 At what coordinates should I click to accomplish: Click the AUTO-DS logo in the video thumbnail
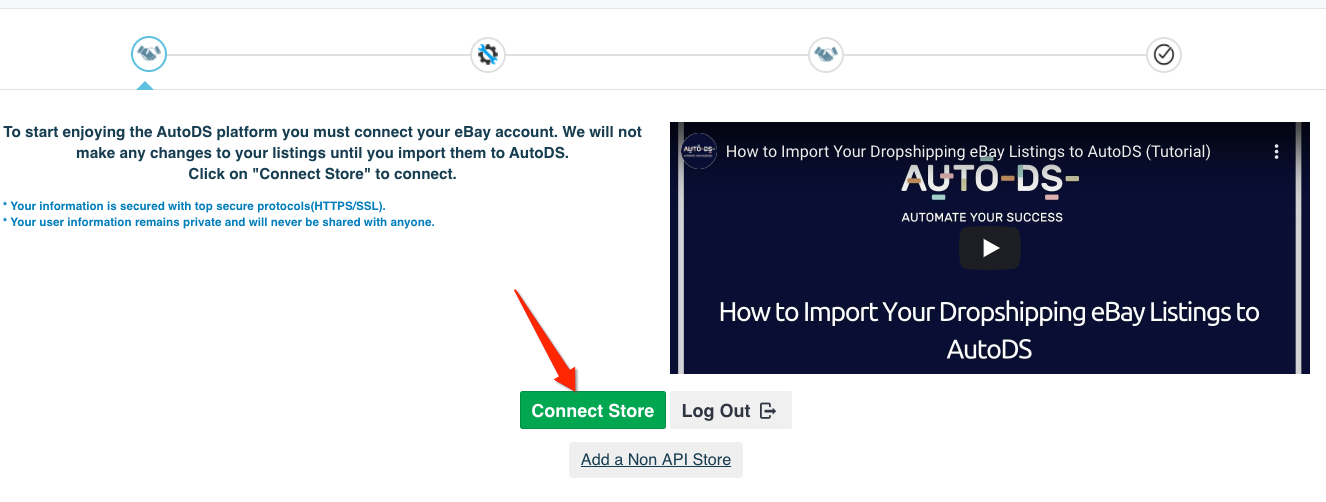click(990, 179)
